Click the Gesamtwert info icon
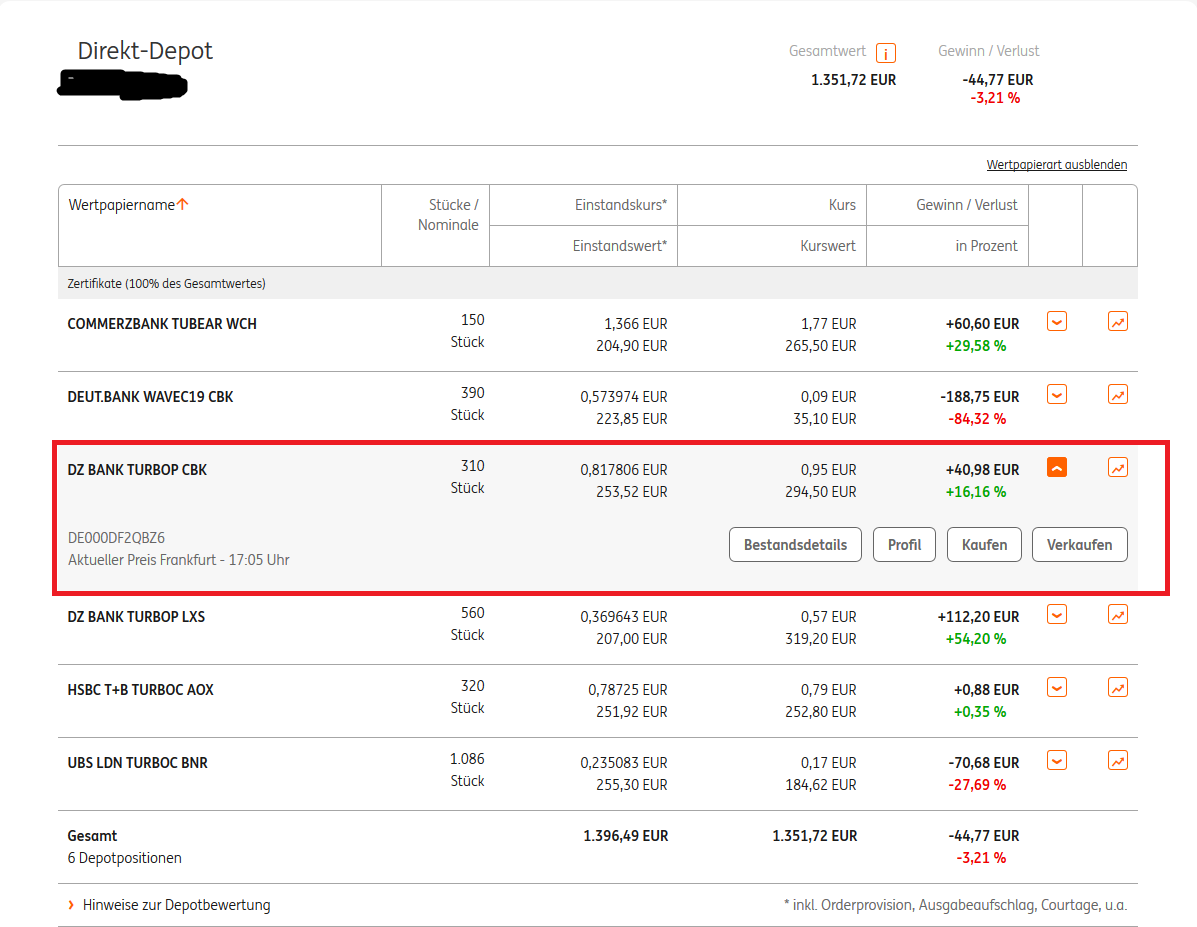 (x=885, y=53)
